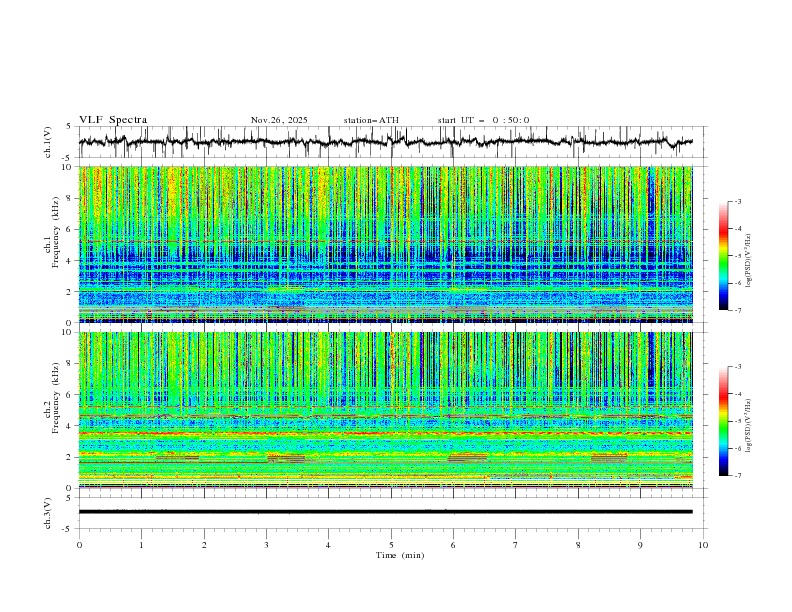This screenshot has height=612, width=792.
Task: Click the "6" kHz tick on ch.2 frequency axis
Action: pyautogui.click(x=71, y=395)
